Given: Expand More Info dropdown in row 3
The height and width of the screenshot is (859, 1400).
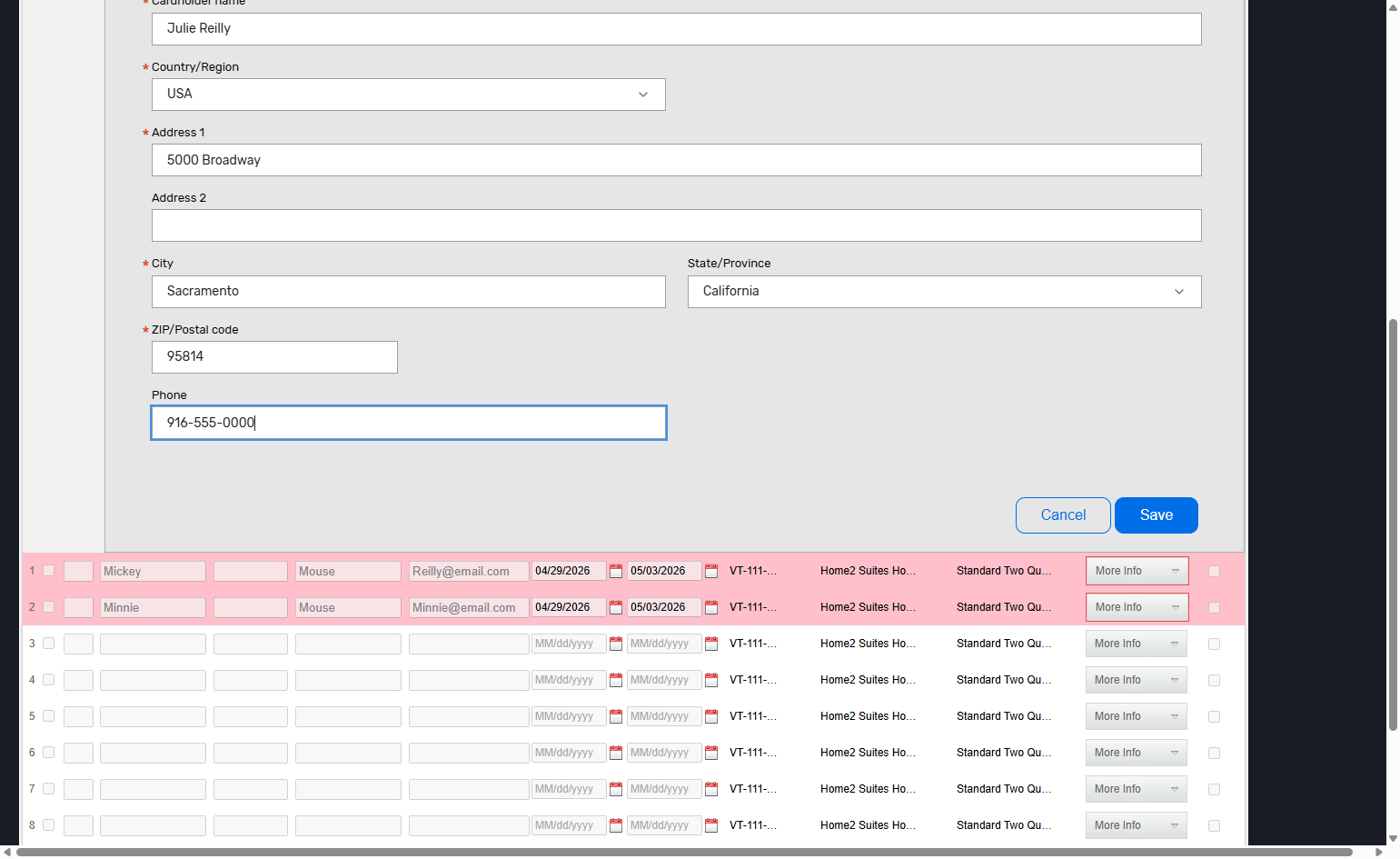Looking at the screenshot, I should (x=1137, y=644).
